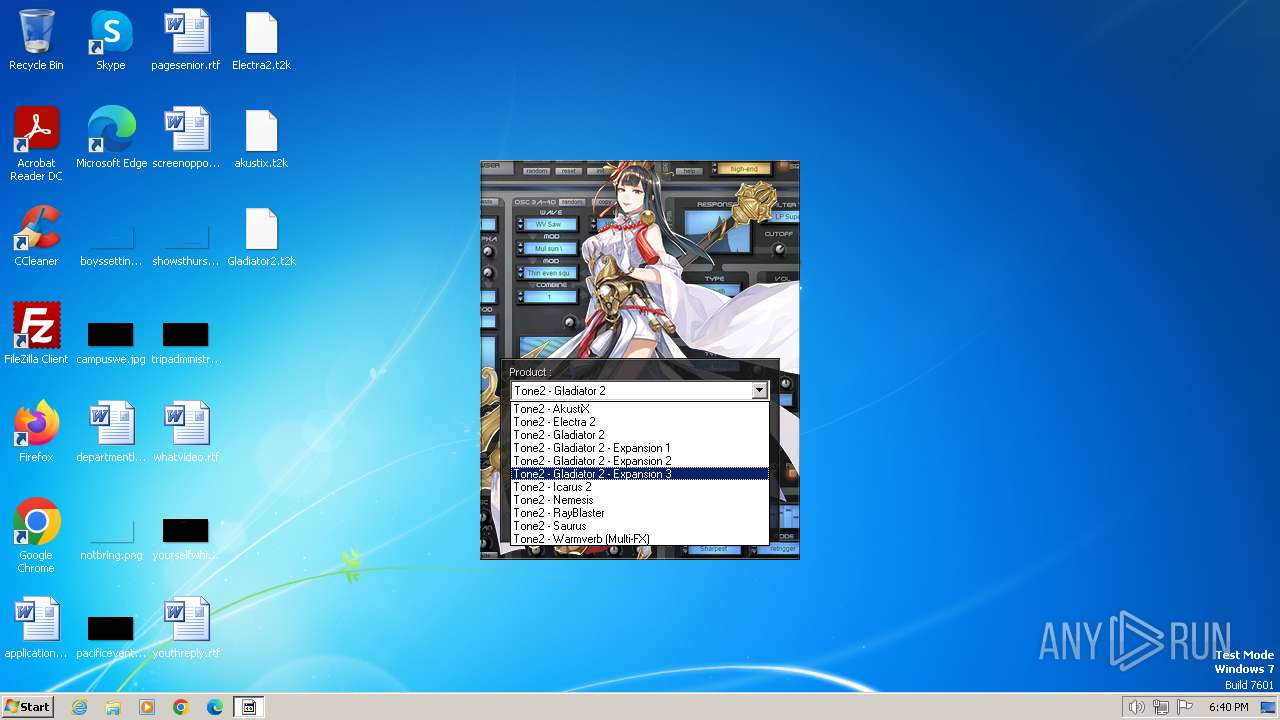This screenshot has width=1280, height=720.
Task: Open File Explorer from taskbar
Action: point(113,707)
